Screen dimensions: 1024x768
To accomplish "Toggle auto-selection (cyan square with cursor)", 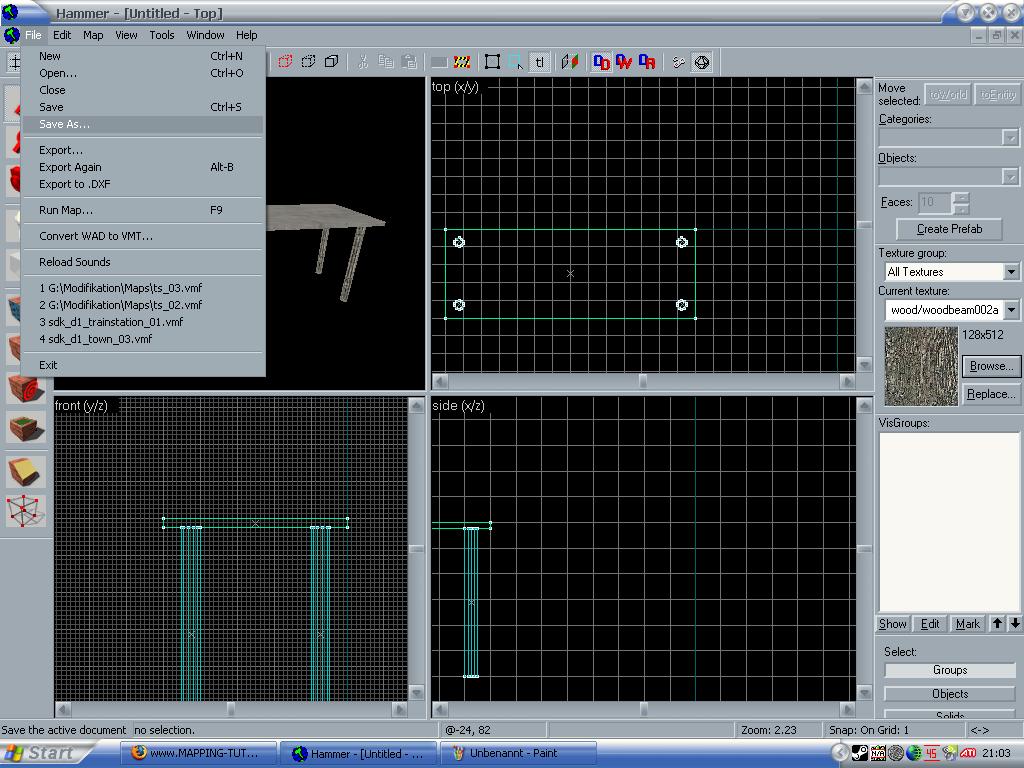I will point(515,62).
